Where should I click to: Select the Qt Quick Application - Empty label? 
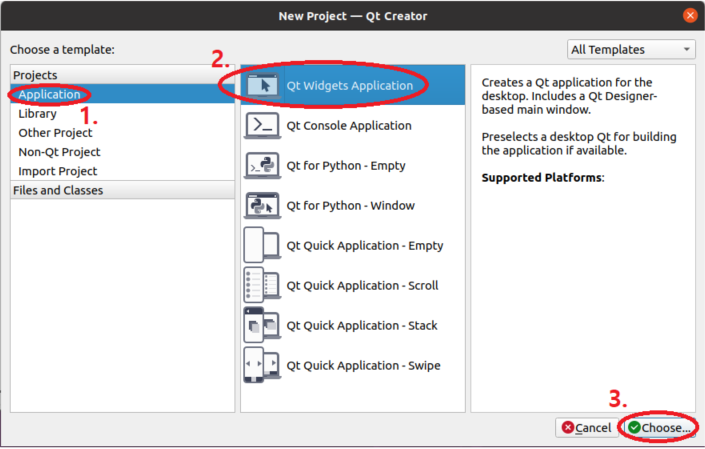[x=365, y=245]
